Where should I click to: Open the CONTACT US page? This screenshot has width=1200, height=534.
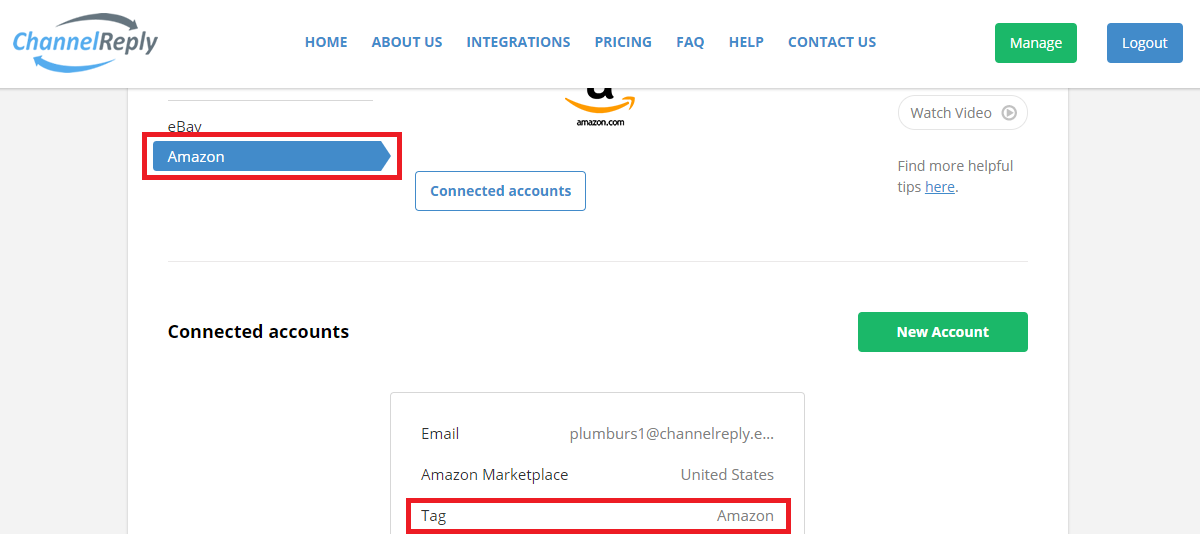832,42
